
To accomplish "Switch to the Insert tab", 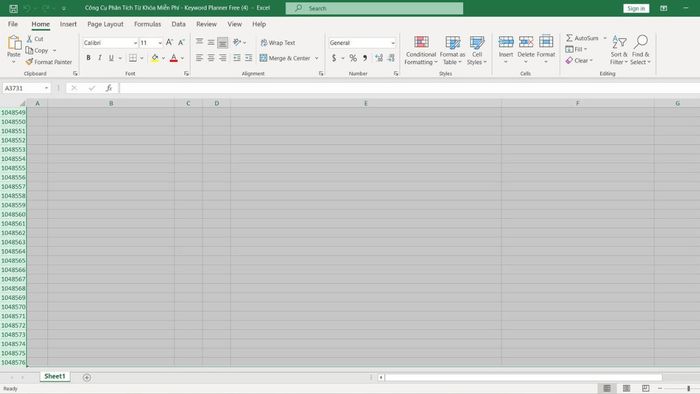I will 68,24.
